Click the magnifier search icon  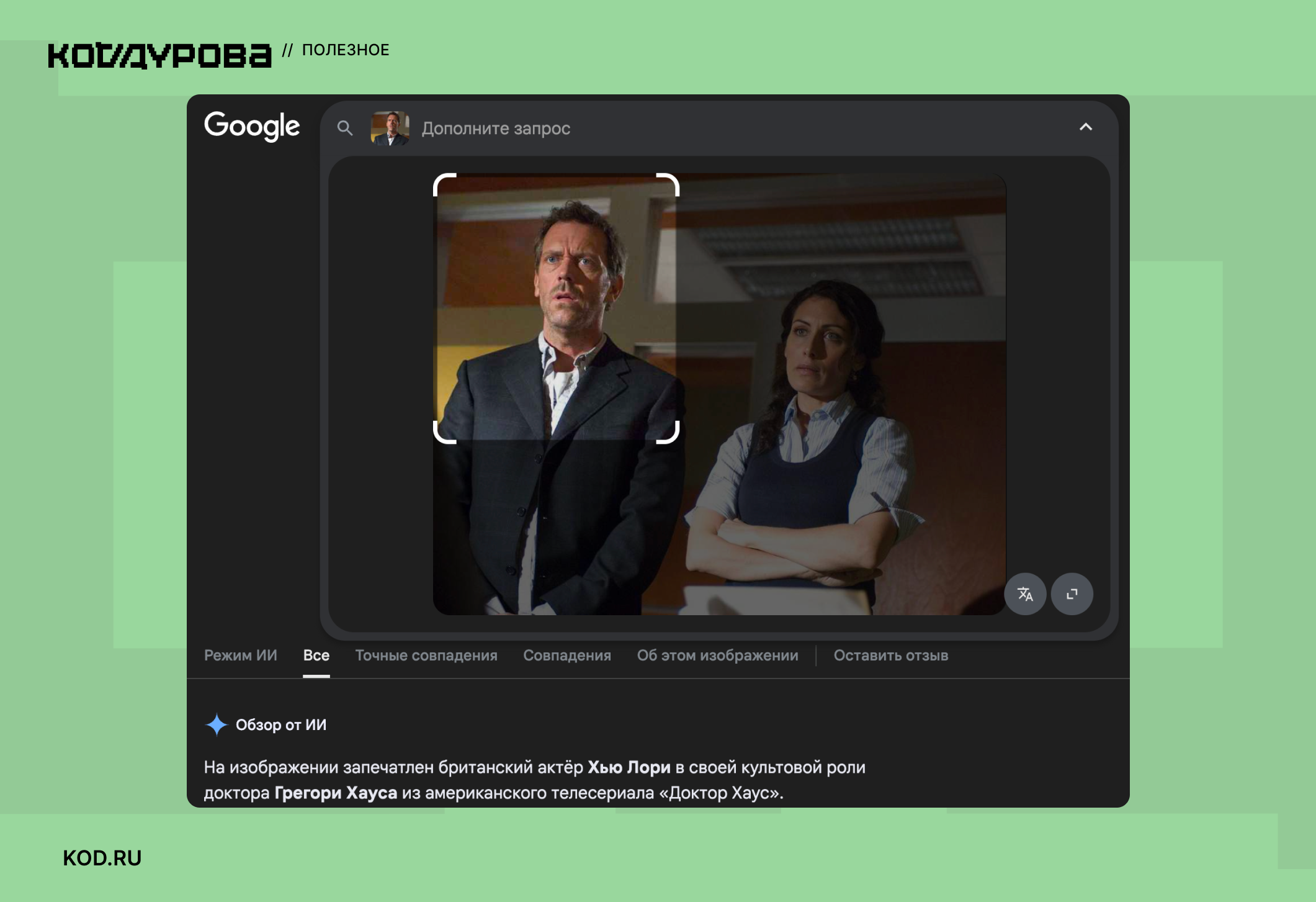tap(345, 129)
